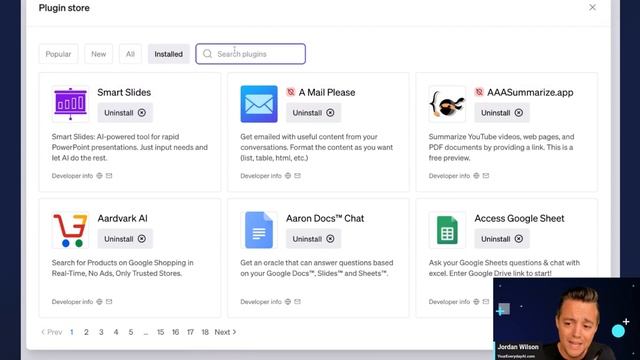Open A Mail Please developer email icon
The image size is (640, 360).
[298, 176]
